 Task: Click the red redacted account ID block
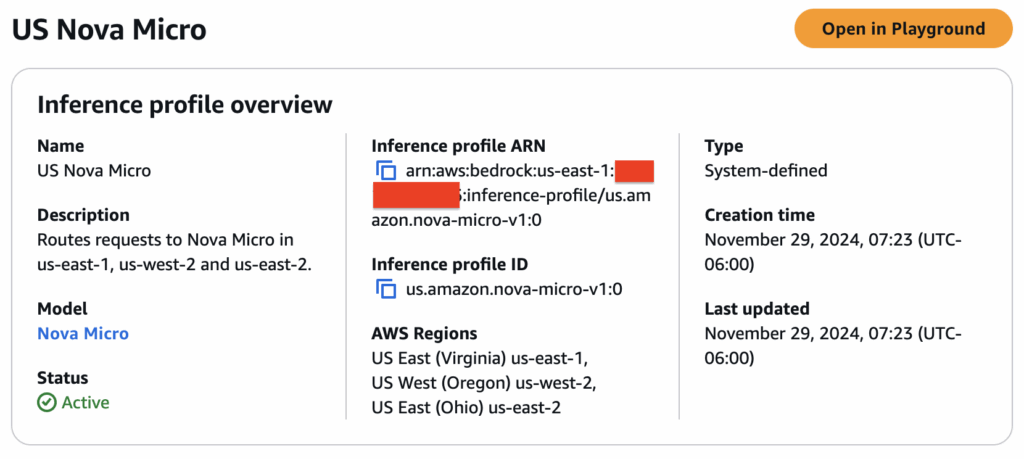pyautogui.click(x=416, y=195)
